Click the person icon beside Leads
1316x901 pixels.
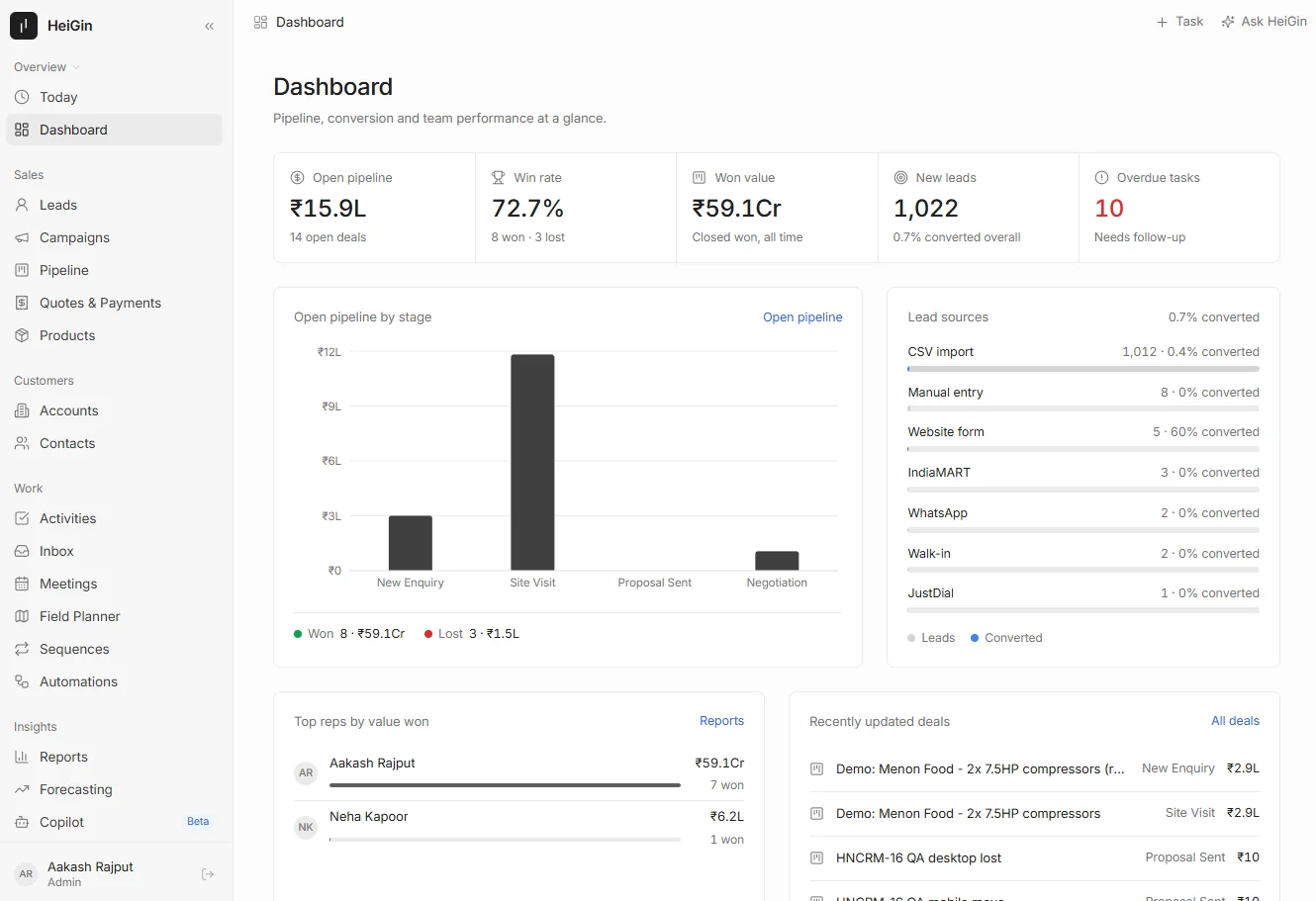[22, 205]
